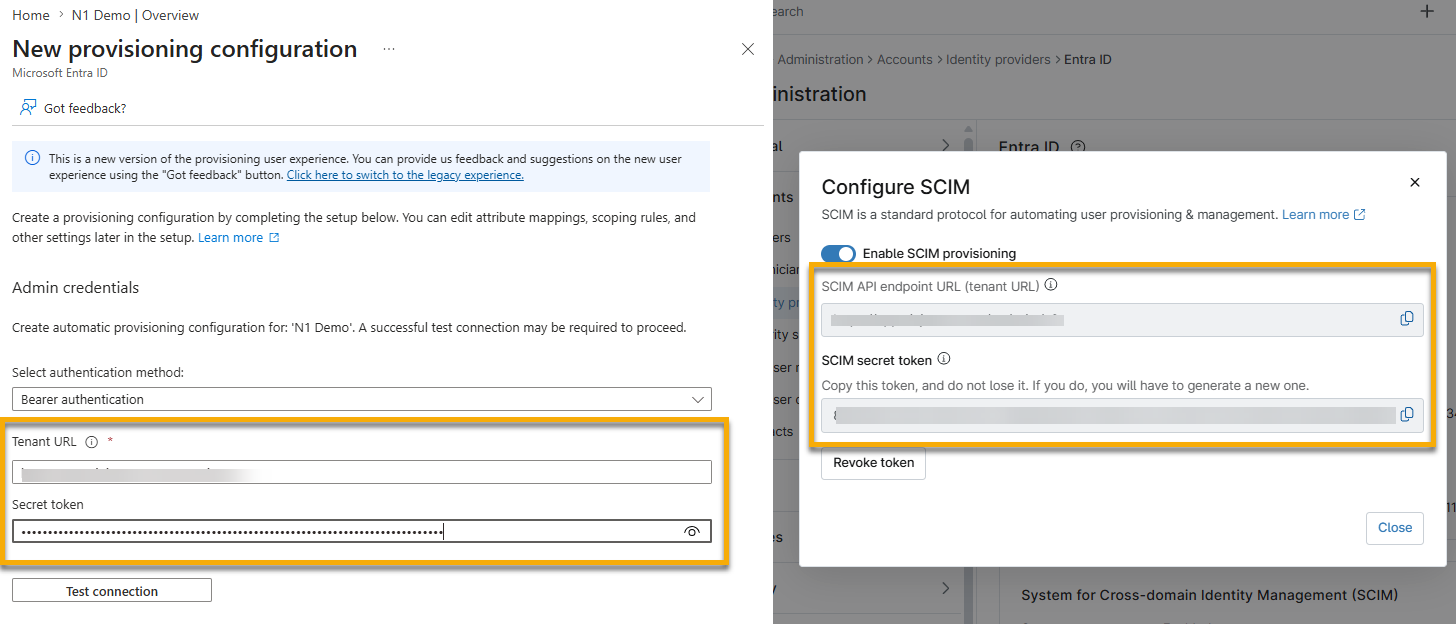Click the Close button in Configure SCIM

(1394, 528)
